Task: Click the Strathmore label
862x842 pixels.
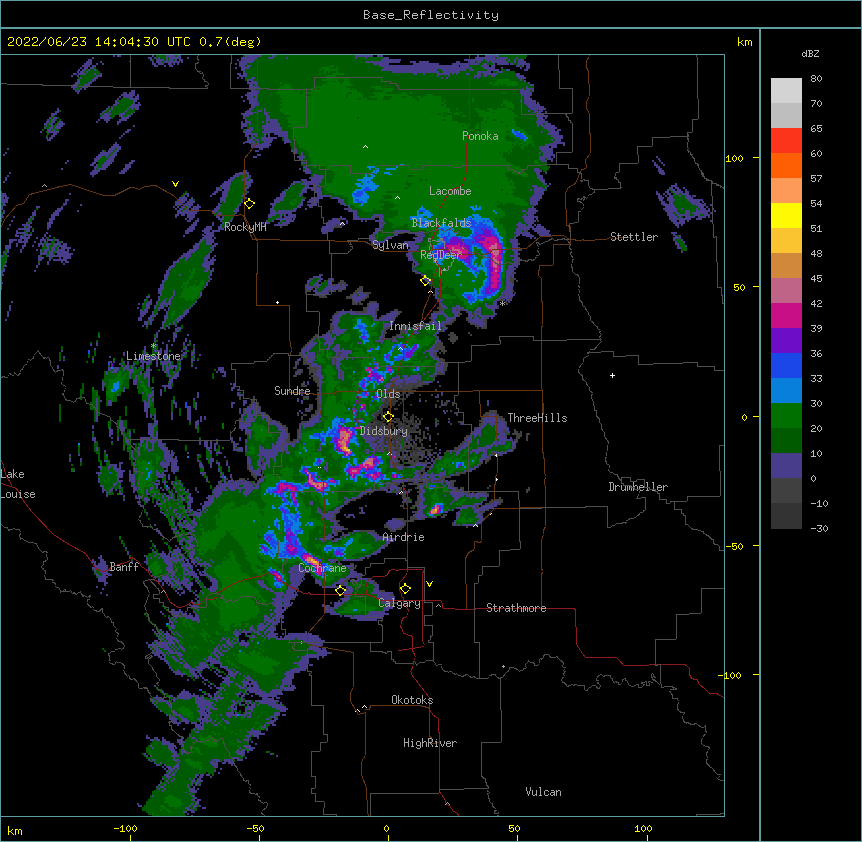Action: click(516, 608)
